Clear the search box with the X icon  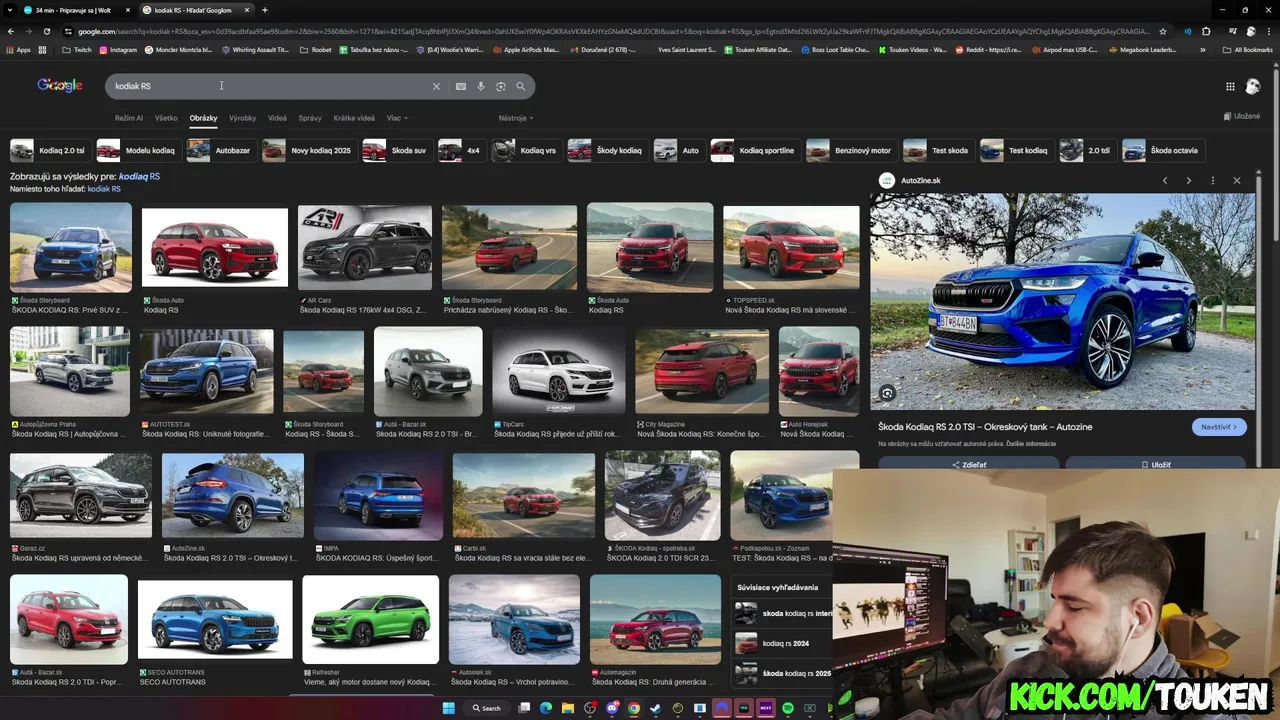(x=436, y=87)
